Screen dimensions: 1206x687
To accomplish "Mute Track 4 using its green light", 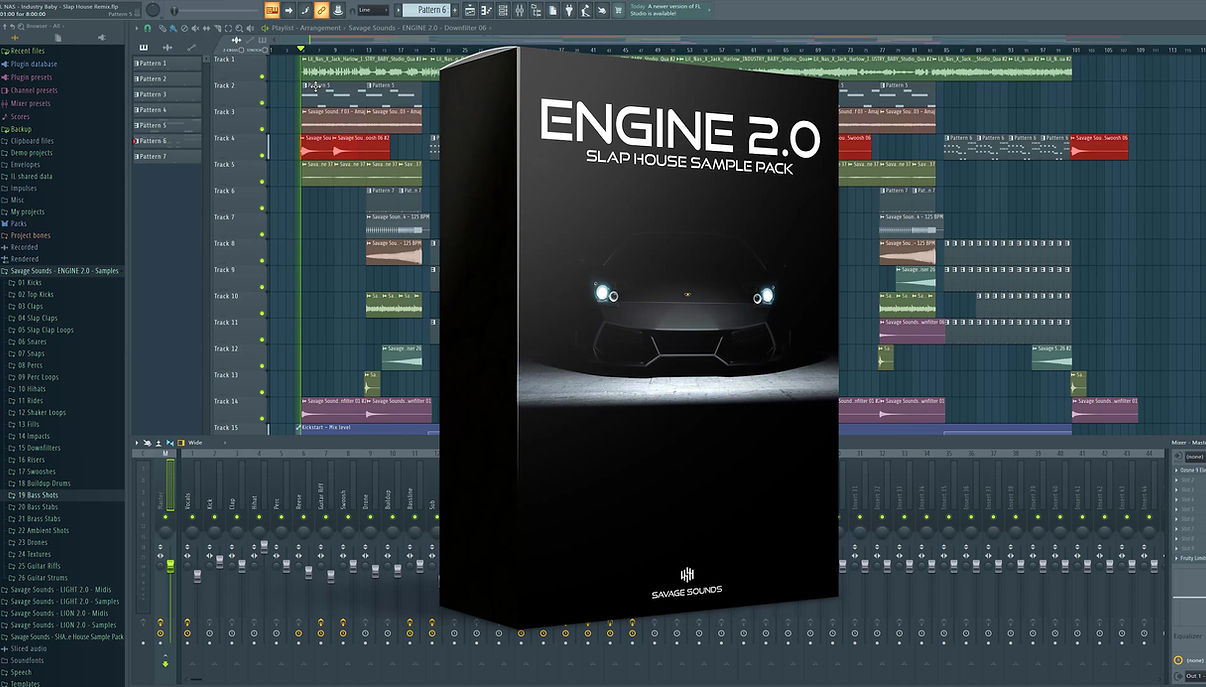I will point(262,155).
